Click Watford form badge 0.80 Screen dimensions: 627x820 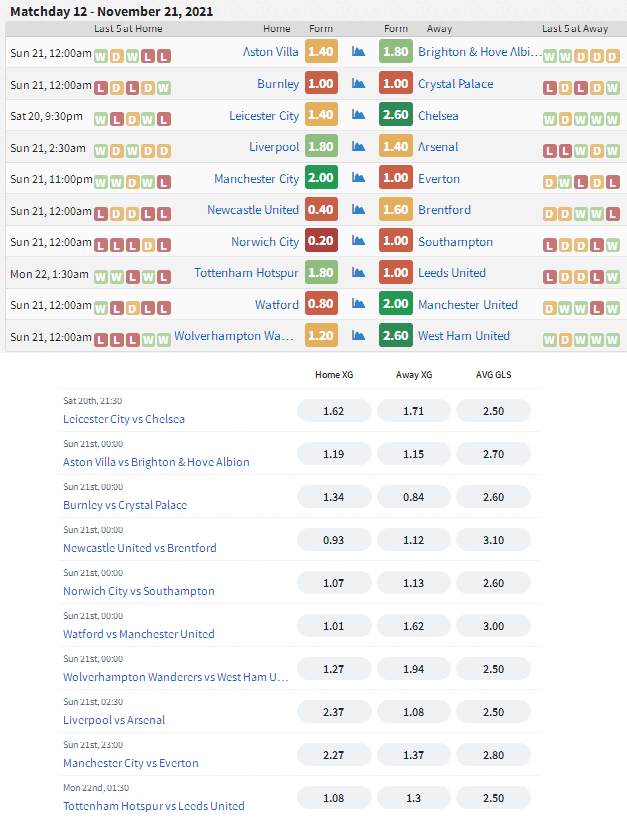coord(321,304)
